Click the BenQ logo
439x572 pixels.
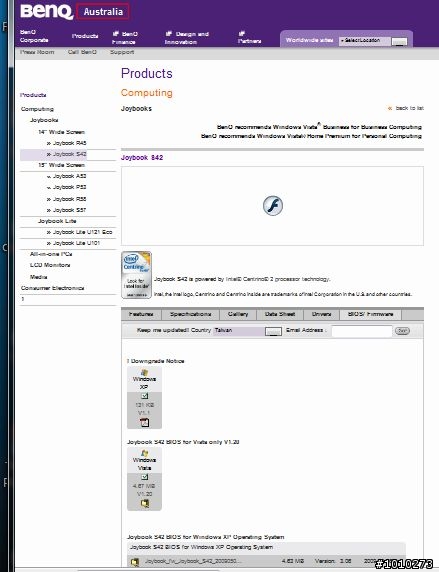46,12
